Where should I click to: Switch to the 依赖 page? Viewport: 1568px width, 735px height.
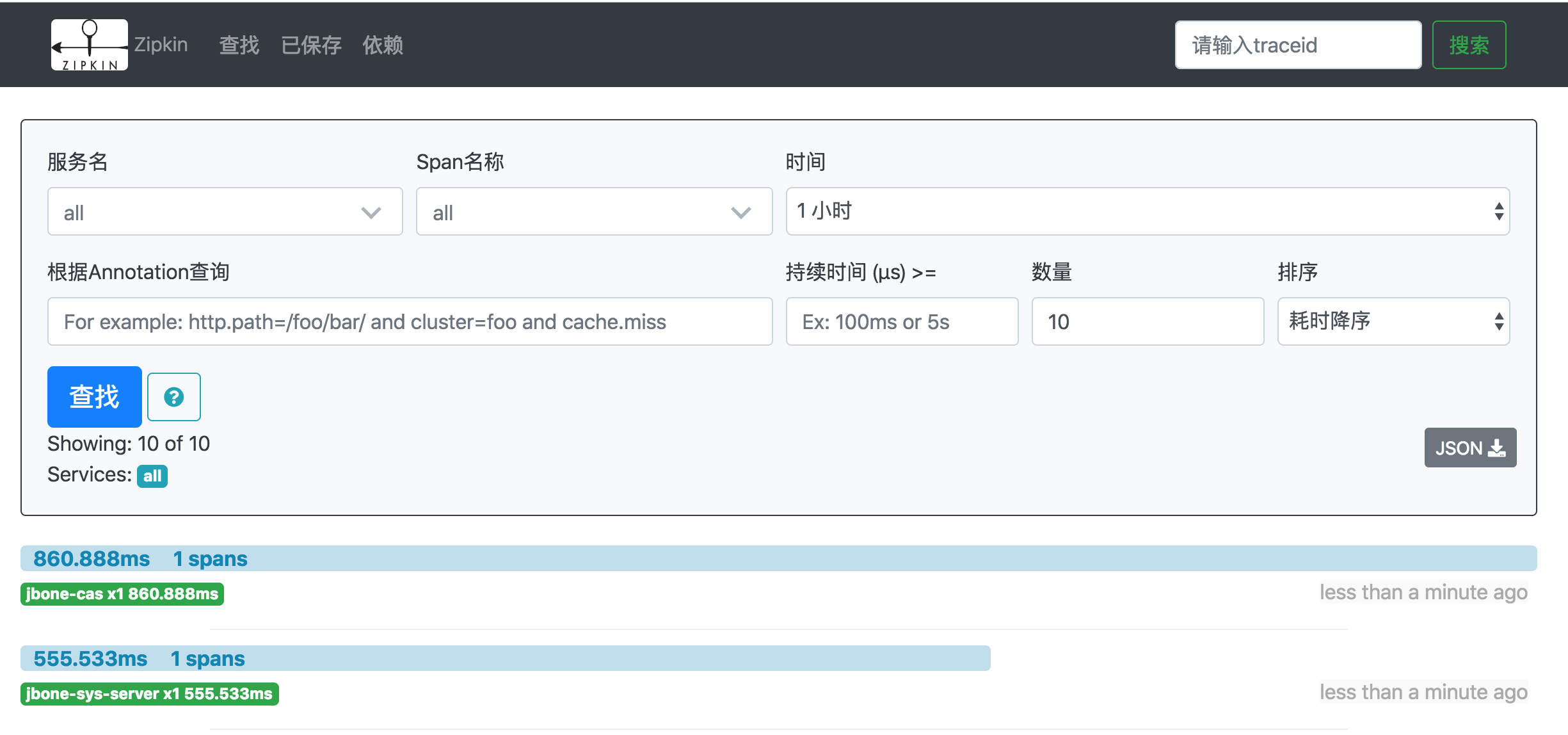[383, 45]
